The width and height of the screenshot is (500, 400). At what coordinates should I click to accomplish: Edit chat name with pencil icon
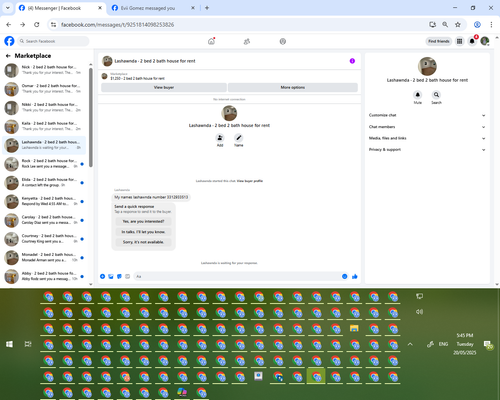coord(239,138)
